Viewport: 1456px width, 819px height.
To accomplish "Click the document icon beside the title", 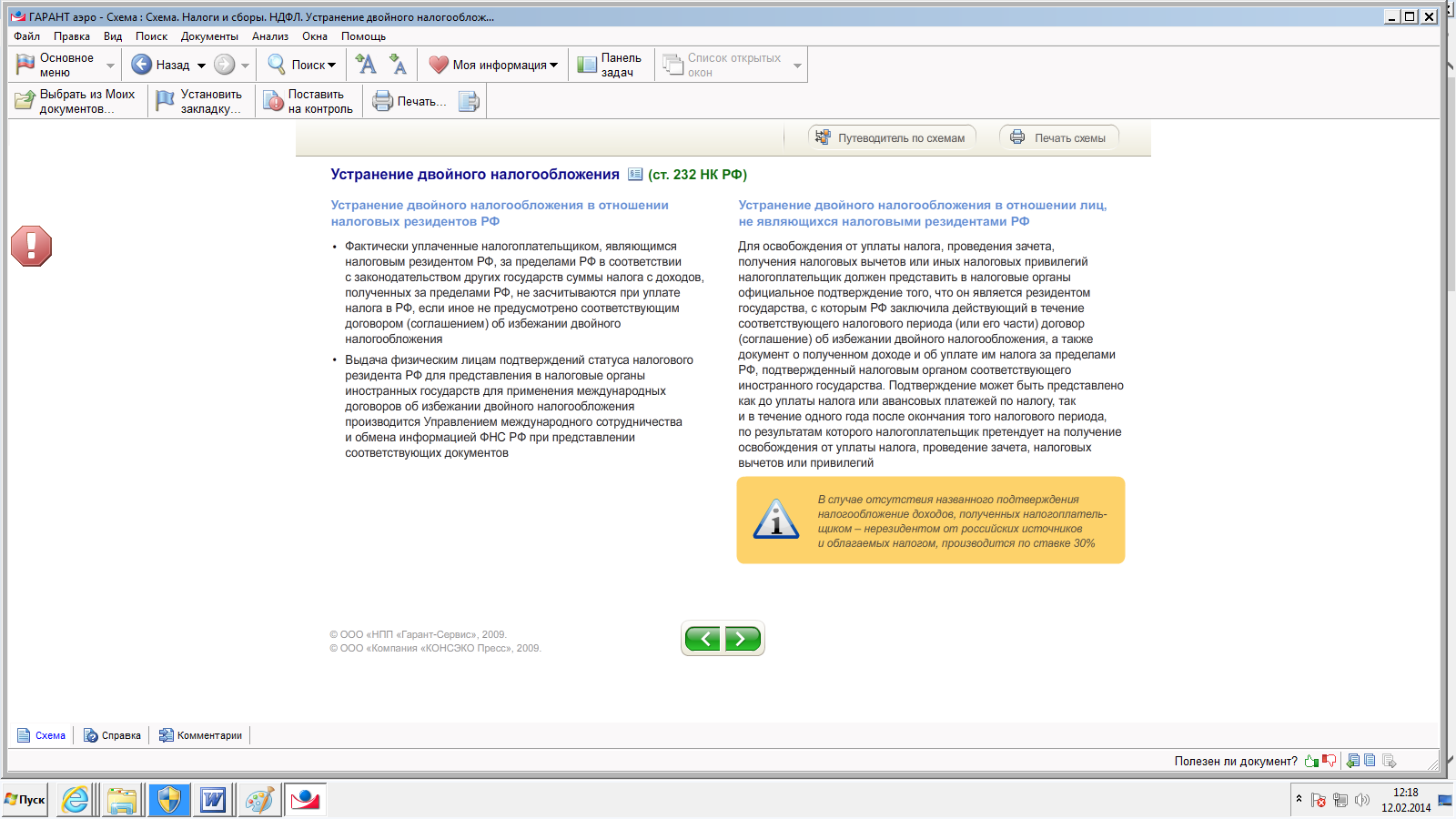I will point(635,175).
